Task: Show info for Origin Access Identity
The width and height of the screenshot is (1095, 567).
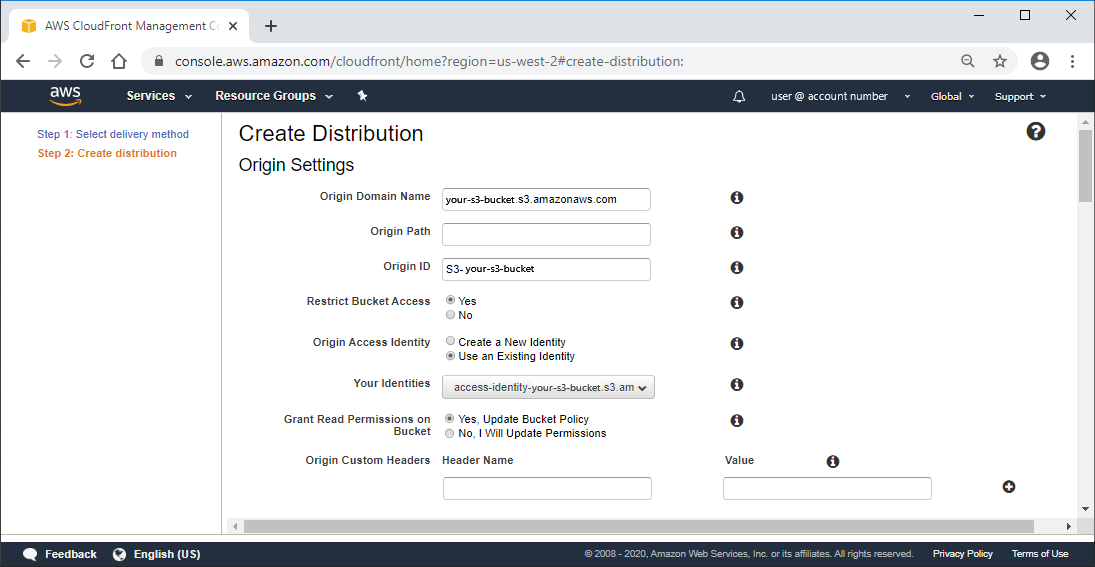Action: pyautogui.click(x=736, y=344)
